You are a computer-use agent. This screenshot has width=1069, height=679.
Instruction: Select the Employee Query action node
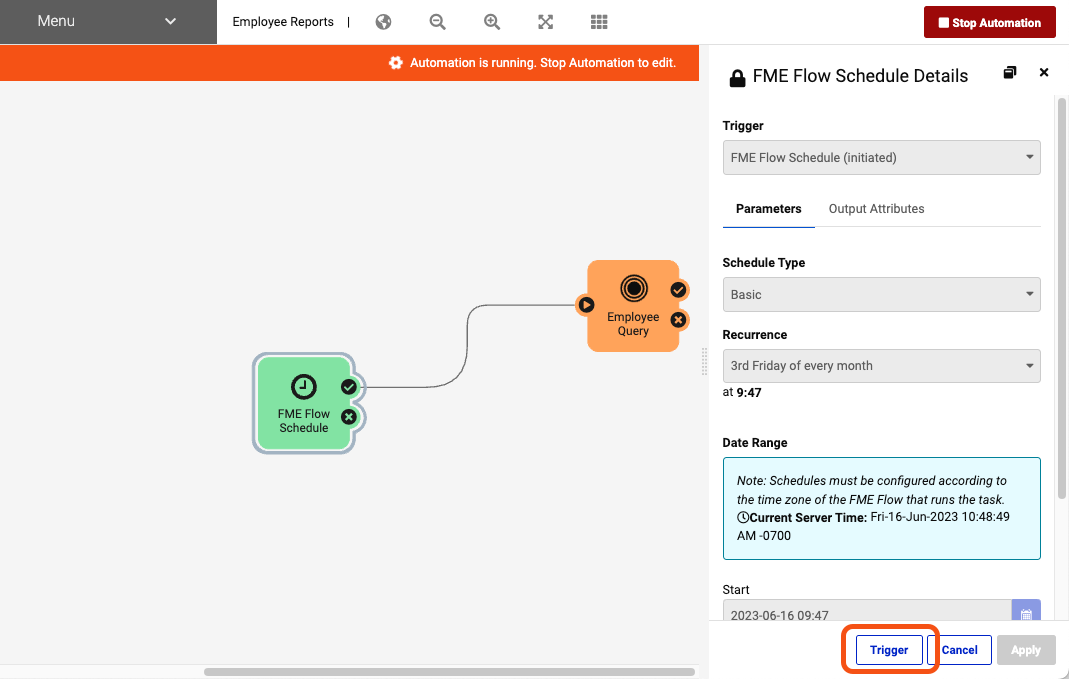coord(633,306)
